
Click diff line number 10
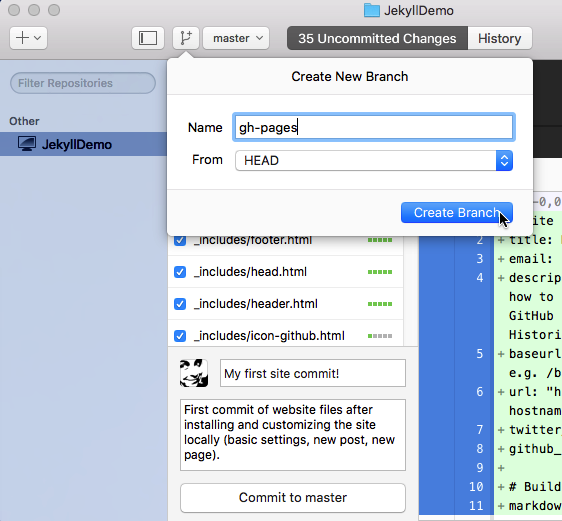point(476,487)
